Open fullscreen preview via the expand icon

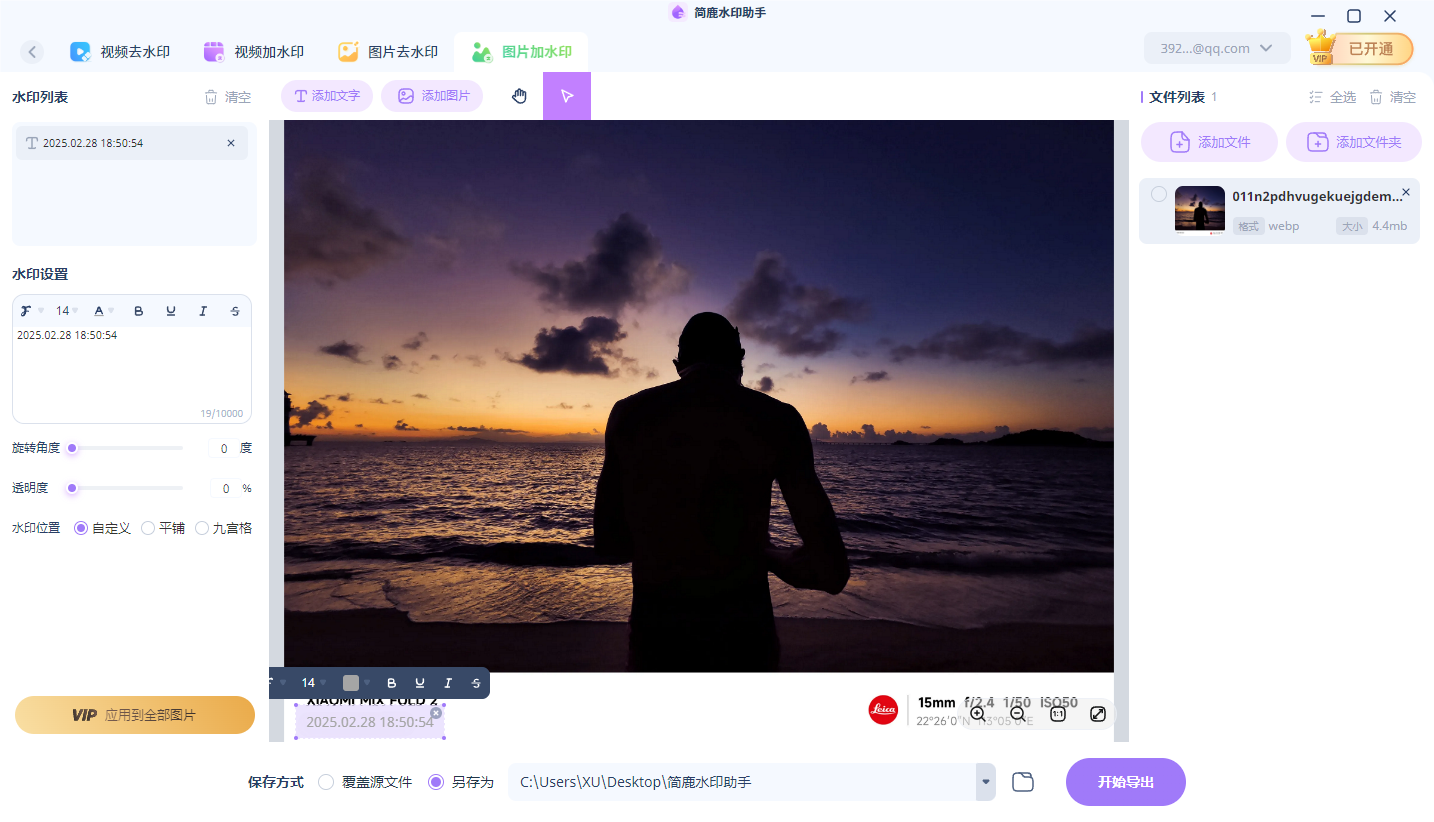tap(1098, 714)
